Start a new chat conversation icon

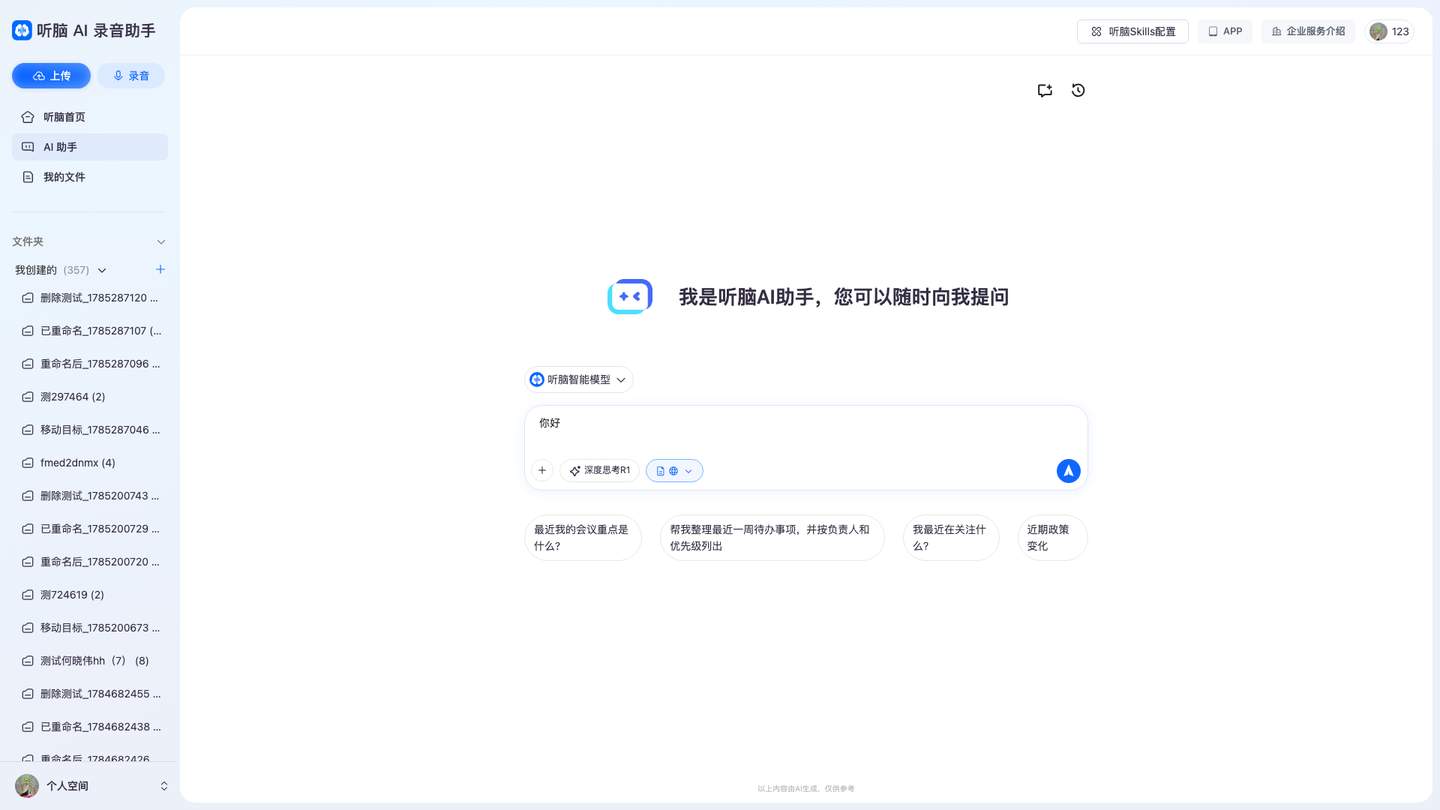1045,90
